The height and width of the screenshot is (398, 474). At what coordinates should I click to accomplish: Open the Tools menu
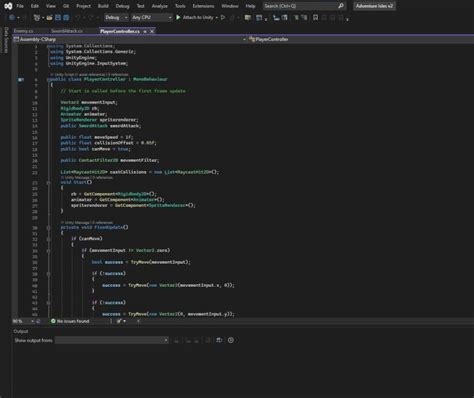tap(180, 6)
